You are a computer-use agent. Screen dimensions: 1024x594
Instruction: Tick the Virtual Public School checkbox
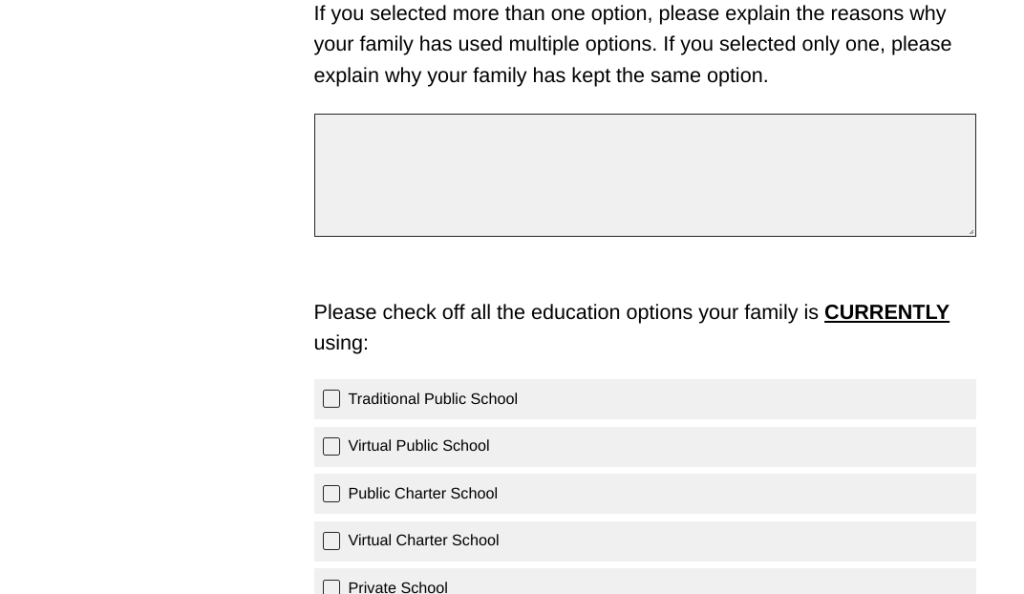click(x=332, y=447)
